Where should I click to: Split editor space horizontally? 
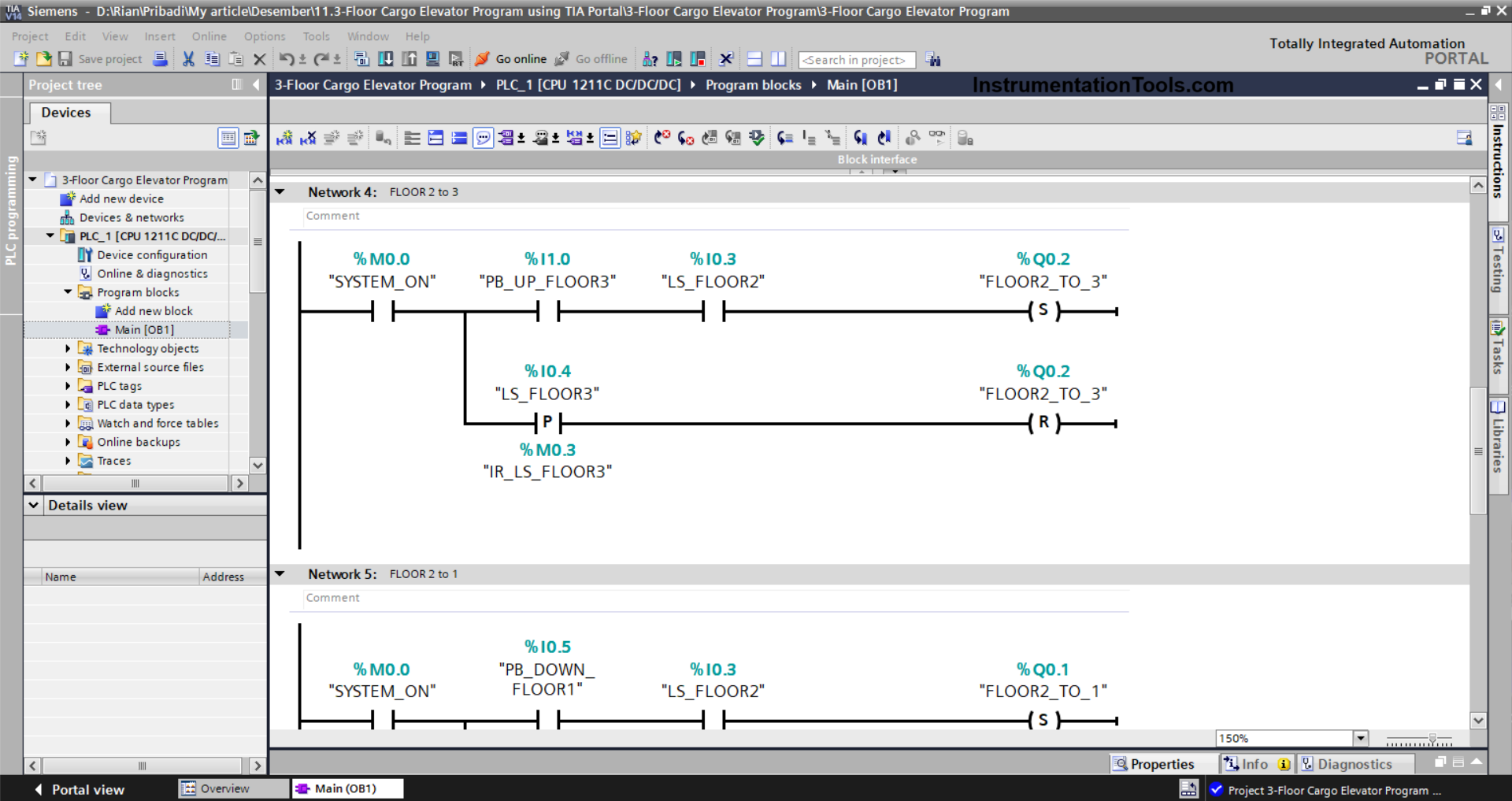coord(754,59)
